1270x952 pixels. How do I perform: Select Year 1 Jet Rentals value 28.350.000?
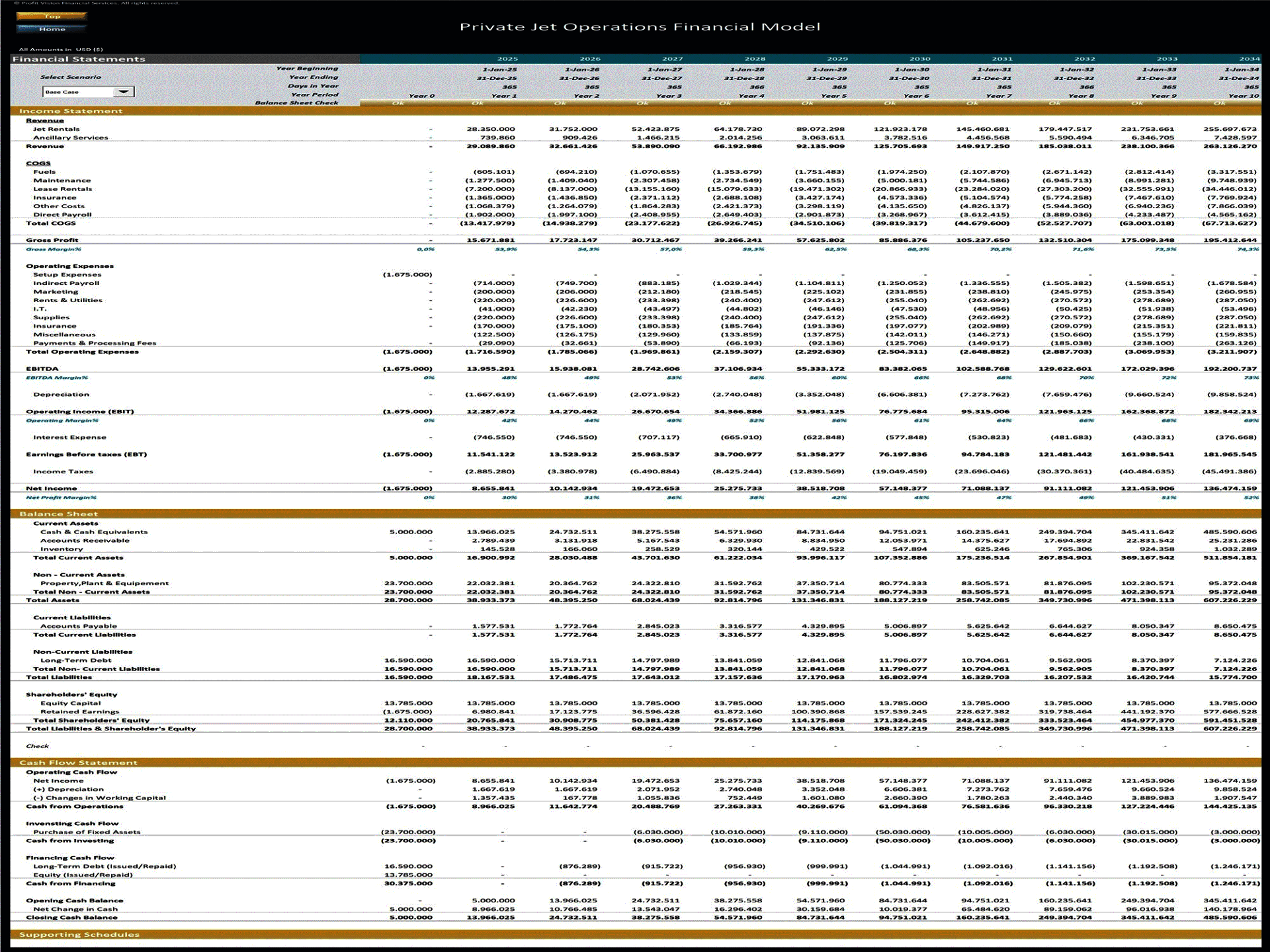(490, 129)
